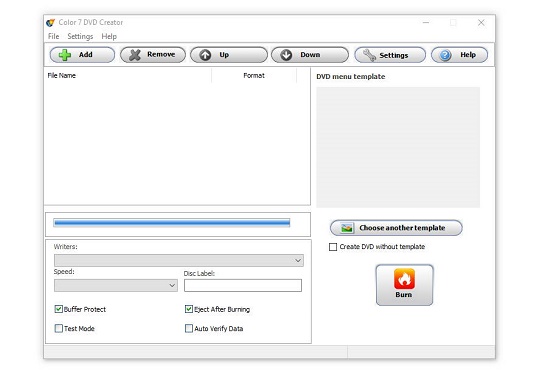Click the green plus Add icon
Screen dimensions: 550x384
tap(65, 55)
